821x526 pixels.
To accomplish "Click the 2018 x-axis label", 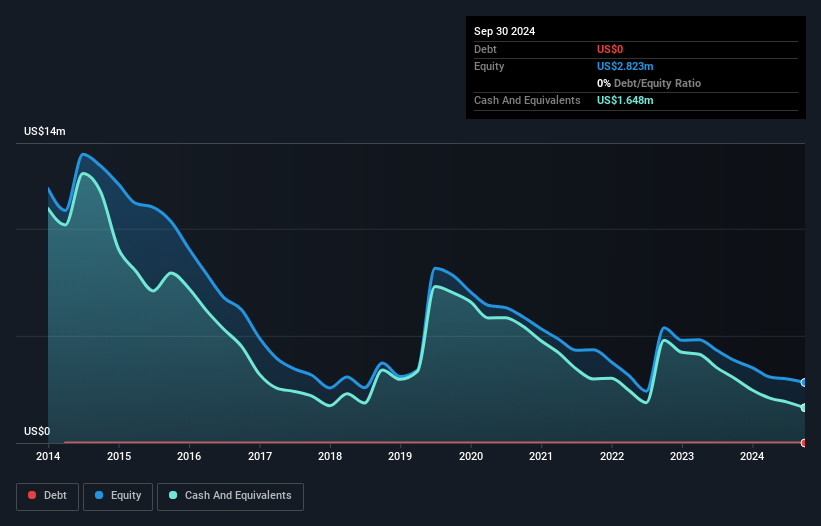I will click(x=330, y=456).
